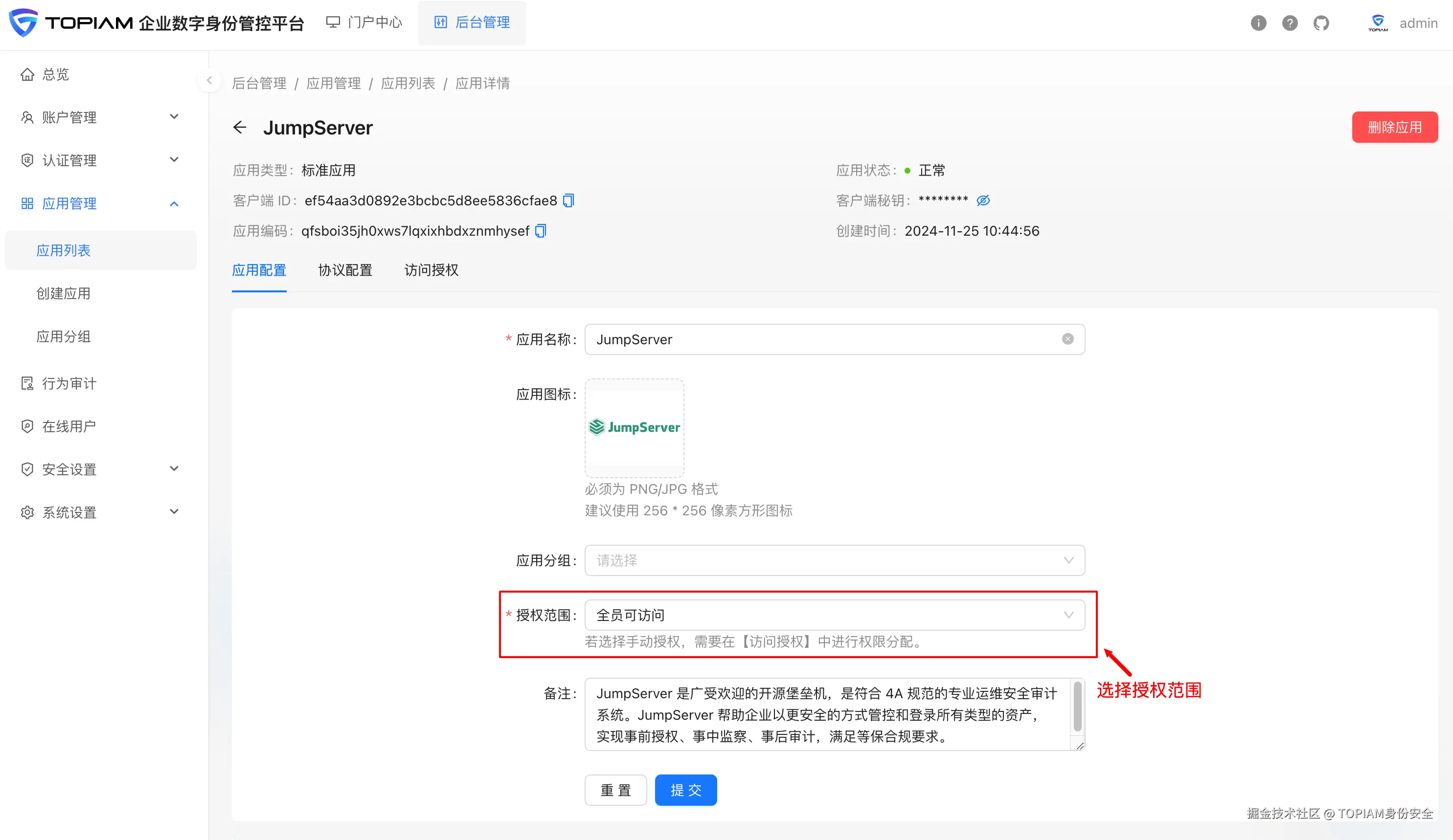Open 门户中心 in top navigation
Screen dimensions: 1453x840
[x=364, y=22]
